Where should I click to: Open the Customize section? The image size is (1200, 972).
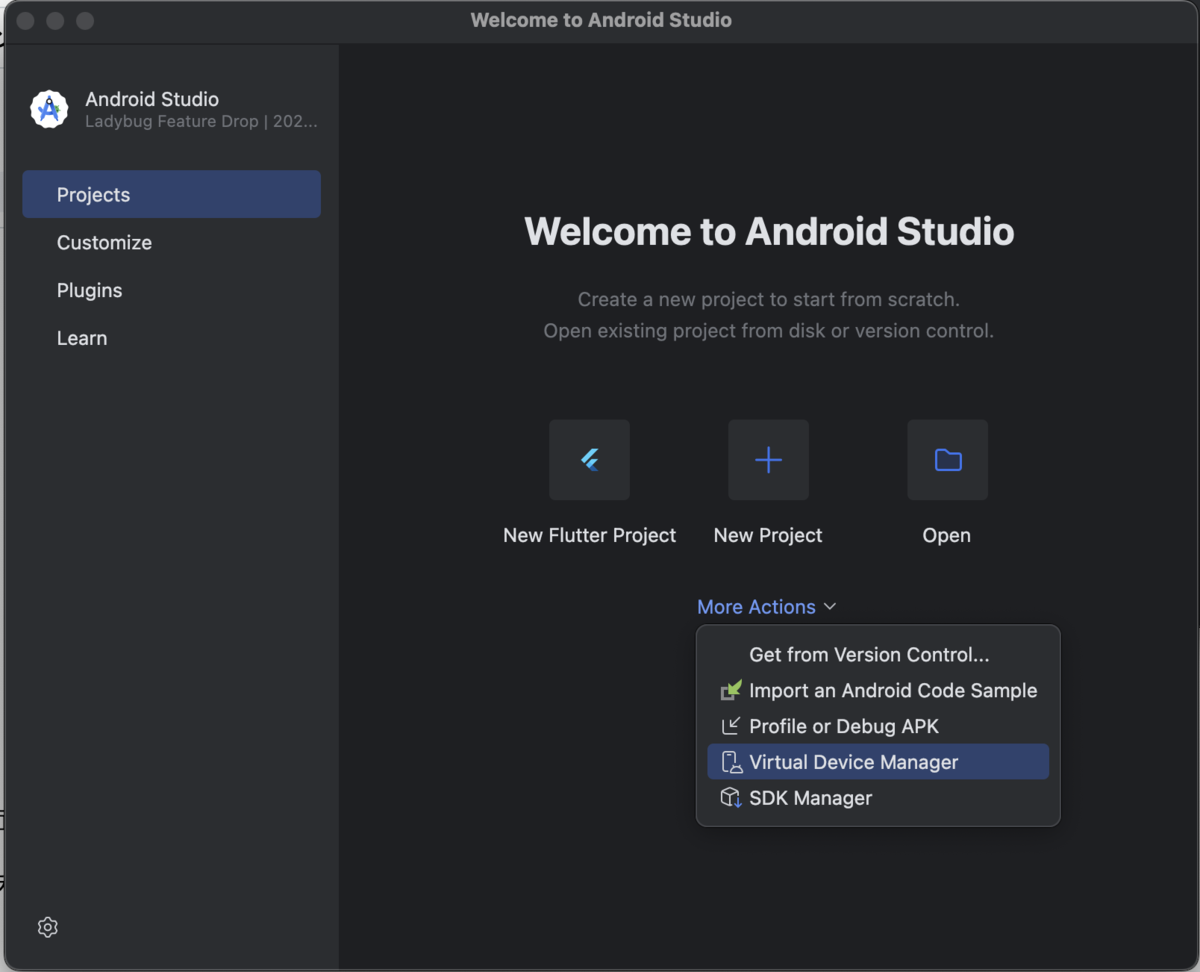pyautogui.click(x=172, y=242)
